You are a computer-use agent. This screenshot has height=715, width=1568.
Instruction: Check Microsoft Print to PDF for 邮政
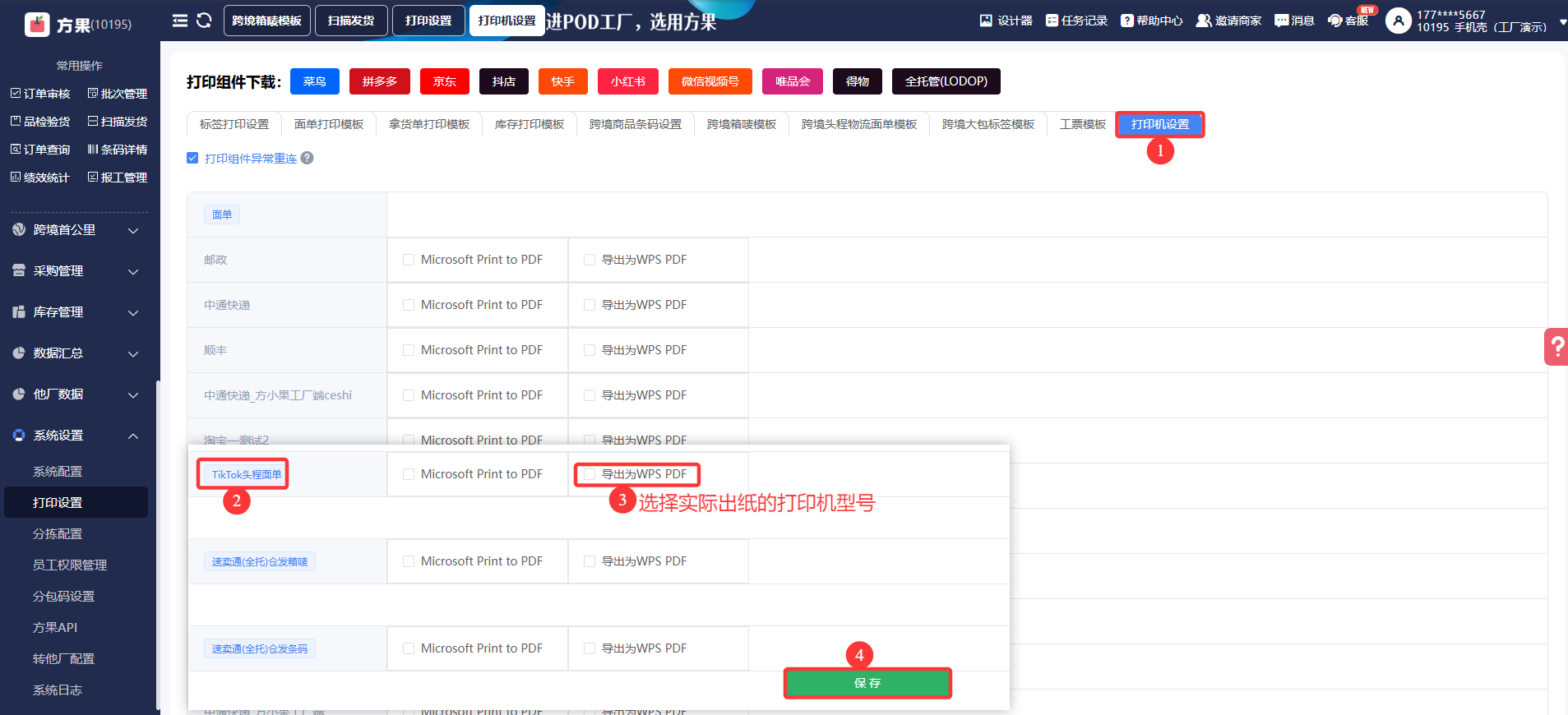click(x=409, y=260)
